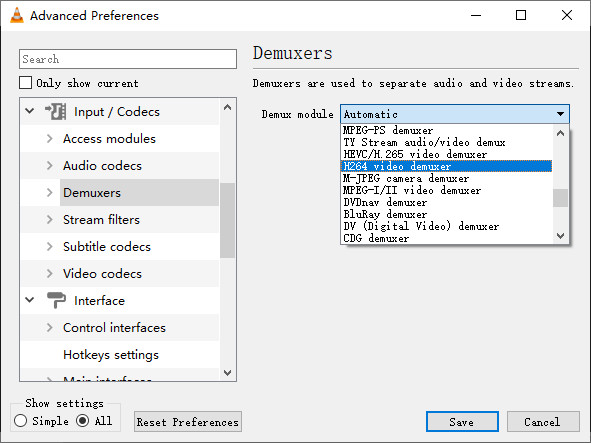Screen dimensions: 591x443
Task: Click the Reset Preferences button
Action: click(188, 422)
